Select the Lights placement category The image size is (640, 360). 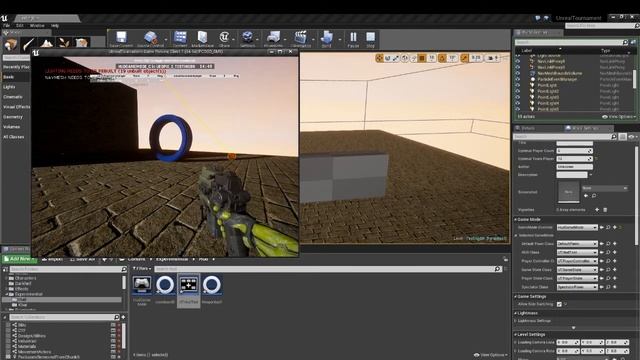9,87
